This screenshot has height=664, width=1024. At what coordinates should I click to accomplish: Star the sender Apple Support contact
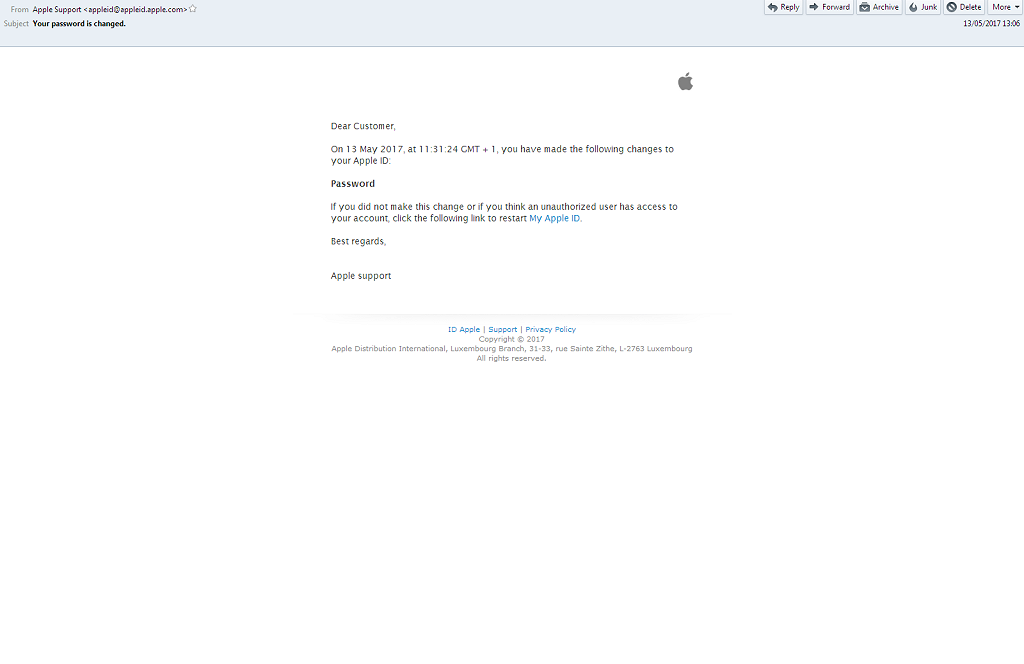click(193, 9)
